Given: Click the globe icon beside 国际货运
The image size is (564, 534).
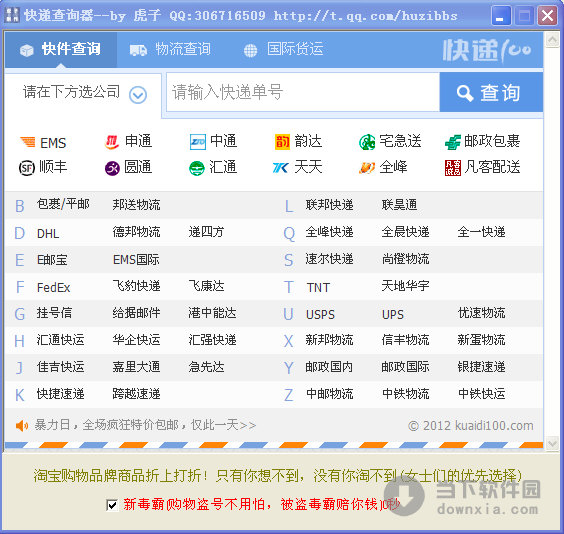Looking at the screenshot, I should (250, 51).
